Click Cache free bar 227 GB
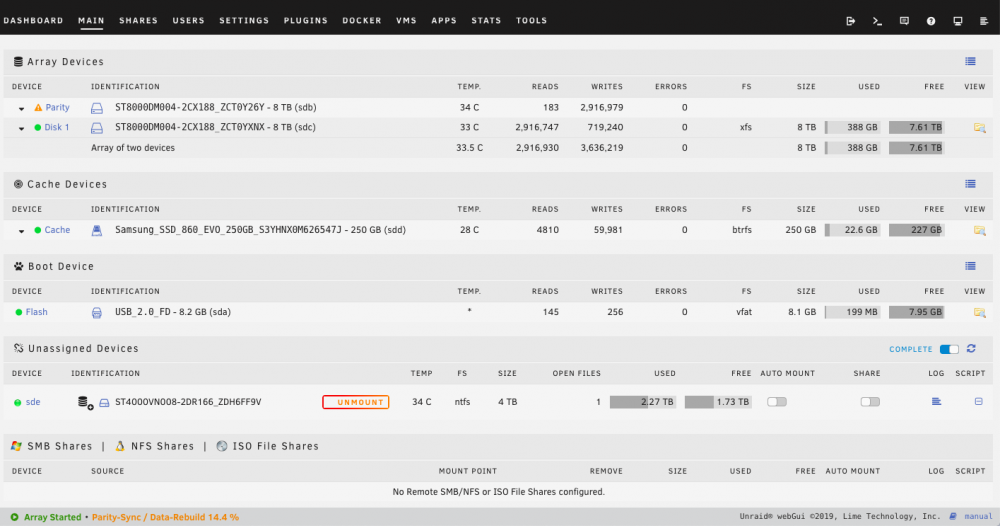Screen dimensions: 1000x526 tap(916, 230)
